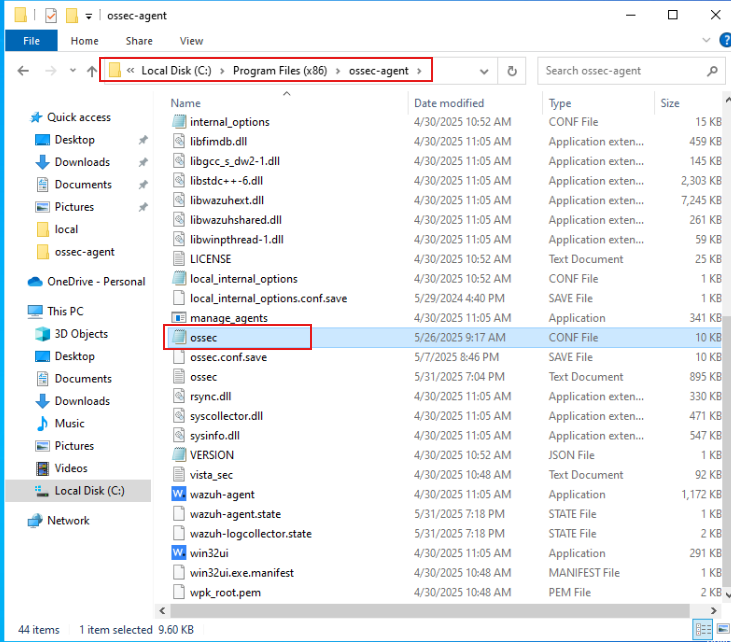731x642 pixels.
Task: Select the libfimdb.dll file icon
Action: (179, 141)
